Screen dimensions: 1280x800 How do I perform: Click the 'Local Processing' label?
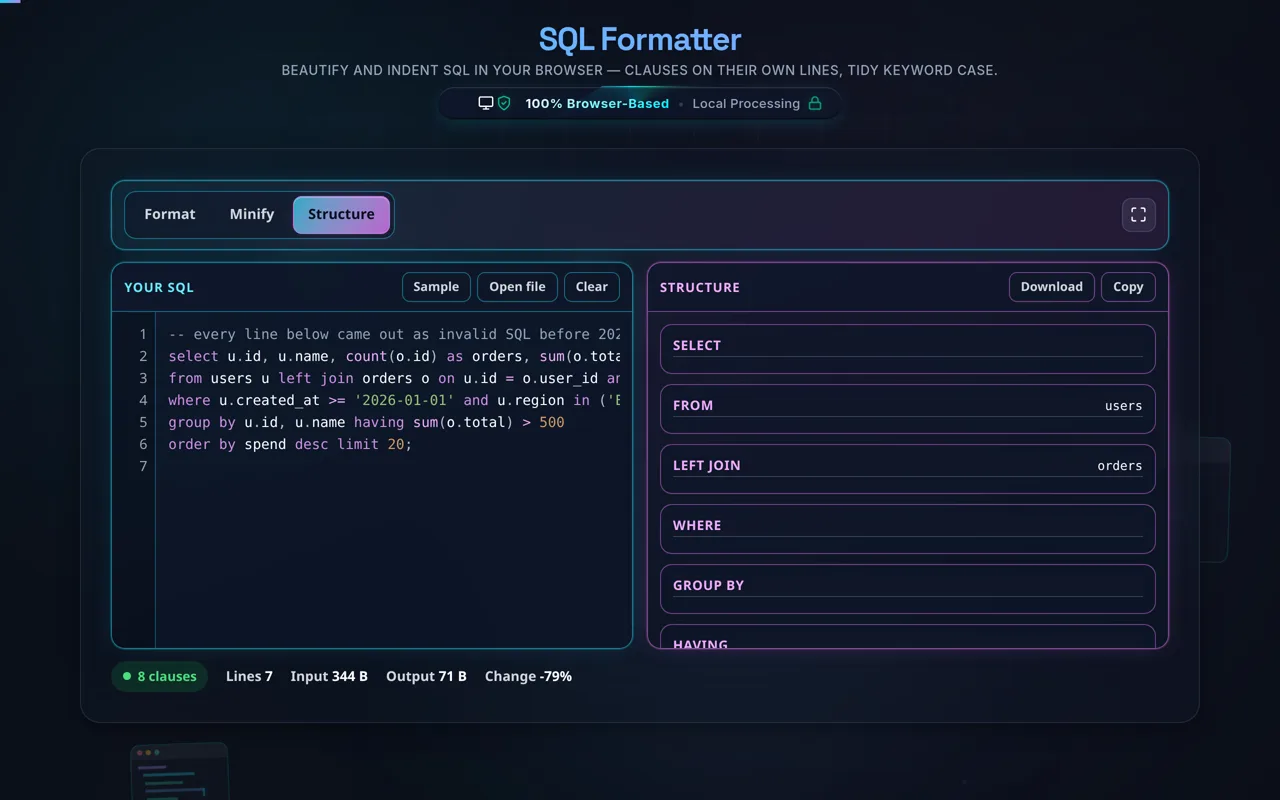(746, 103)
